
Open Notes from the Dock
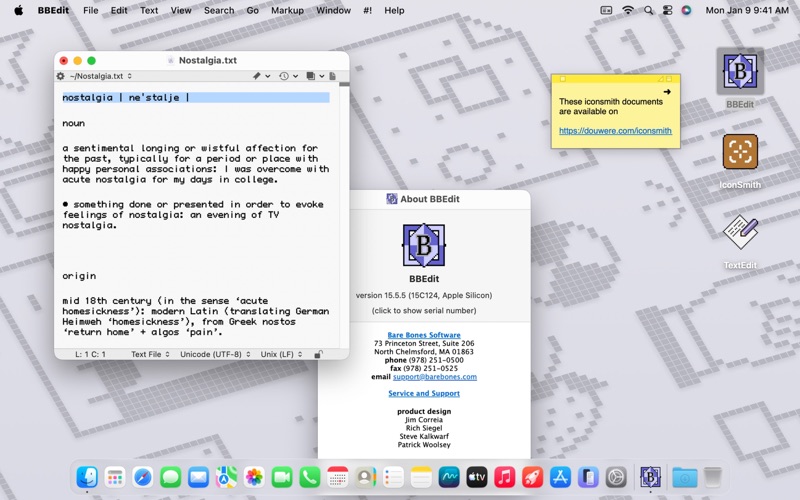[421, 478]
